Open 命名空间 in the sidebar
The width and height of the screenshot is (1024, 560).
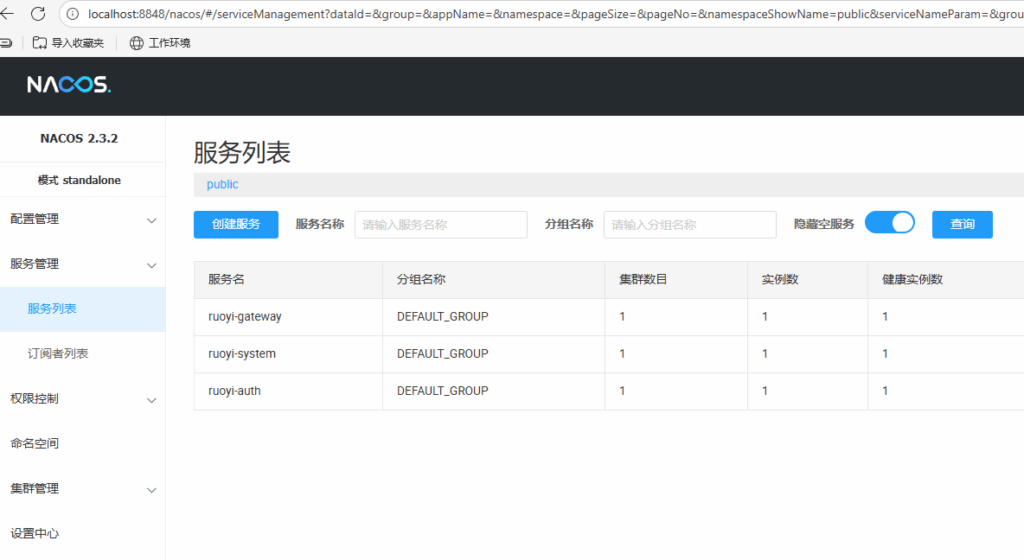click(34, 443)
